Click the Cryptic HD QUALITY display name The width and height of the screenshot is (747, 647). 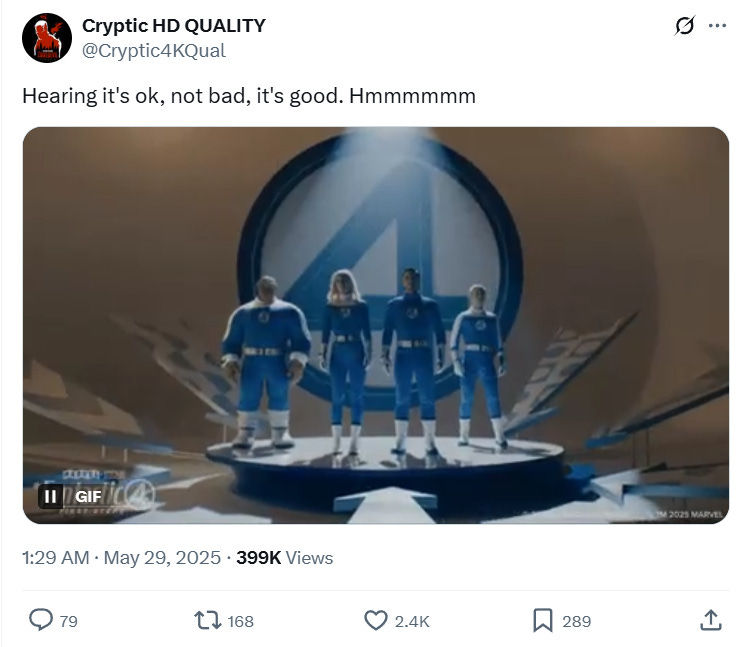tap(173, 26)
